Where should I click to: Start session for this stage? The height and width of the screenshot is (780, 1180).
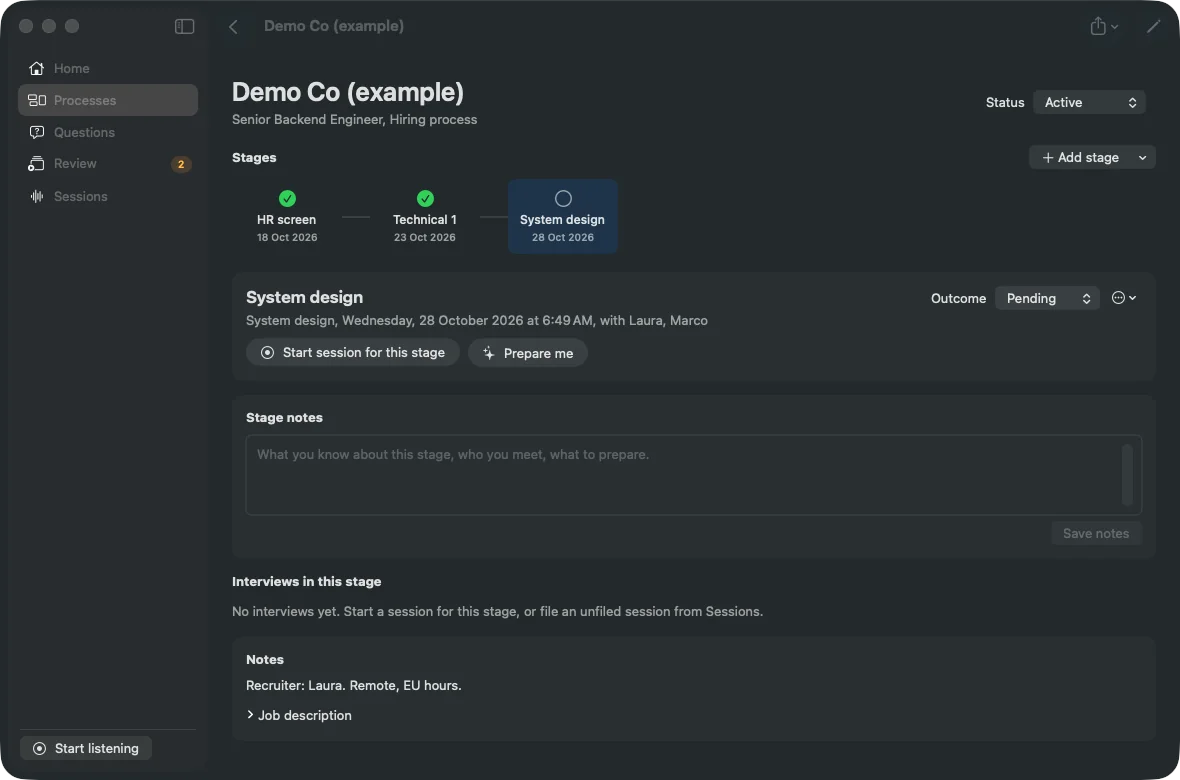[x=353, y=352]
